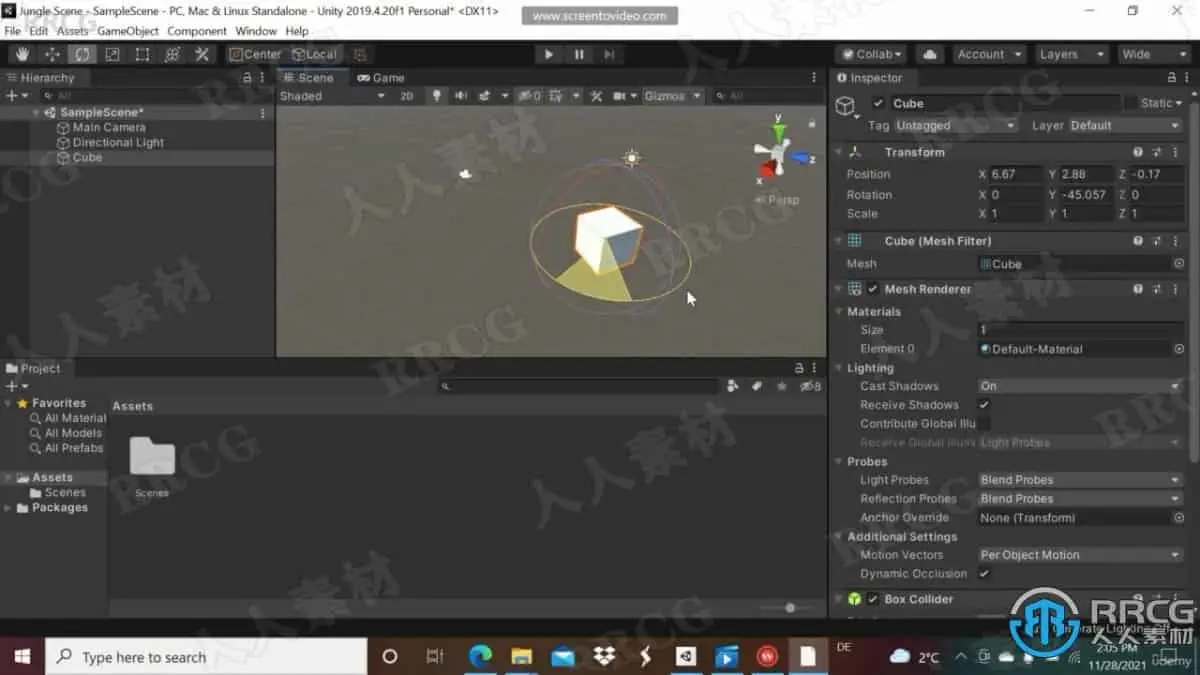Select the Rect tool
1200x675 pixels.
[142, 54]
